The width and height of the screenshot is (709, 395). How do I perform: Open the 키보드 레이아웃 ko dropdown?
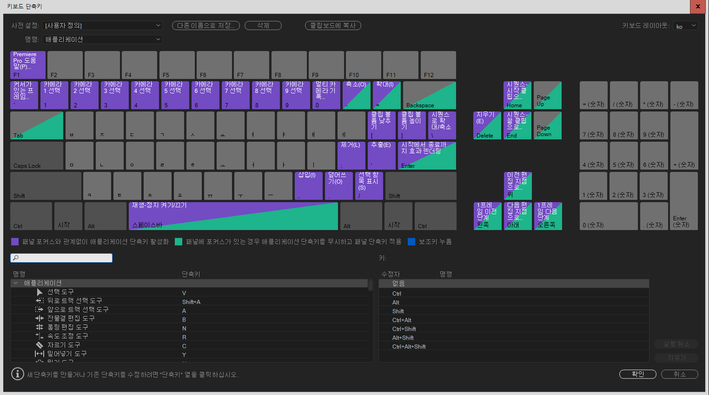[x=685, y=26]
